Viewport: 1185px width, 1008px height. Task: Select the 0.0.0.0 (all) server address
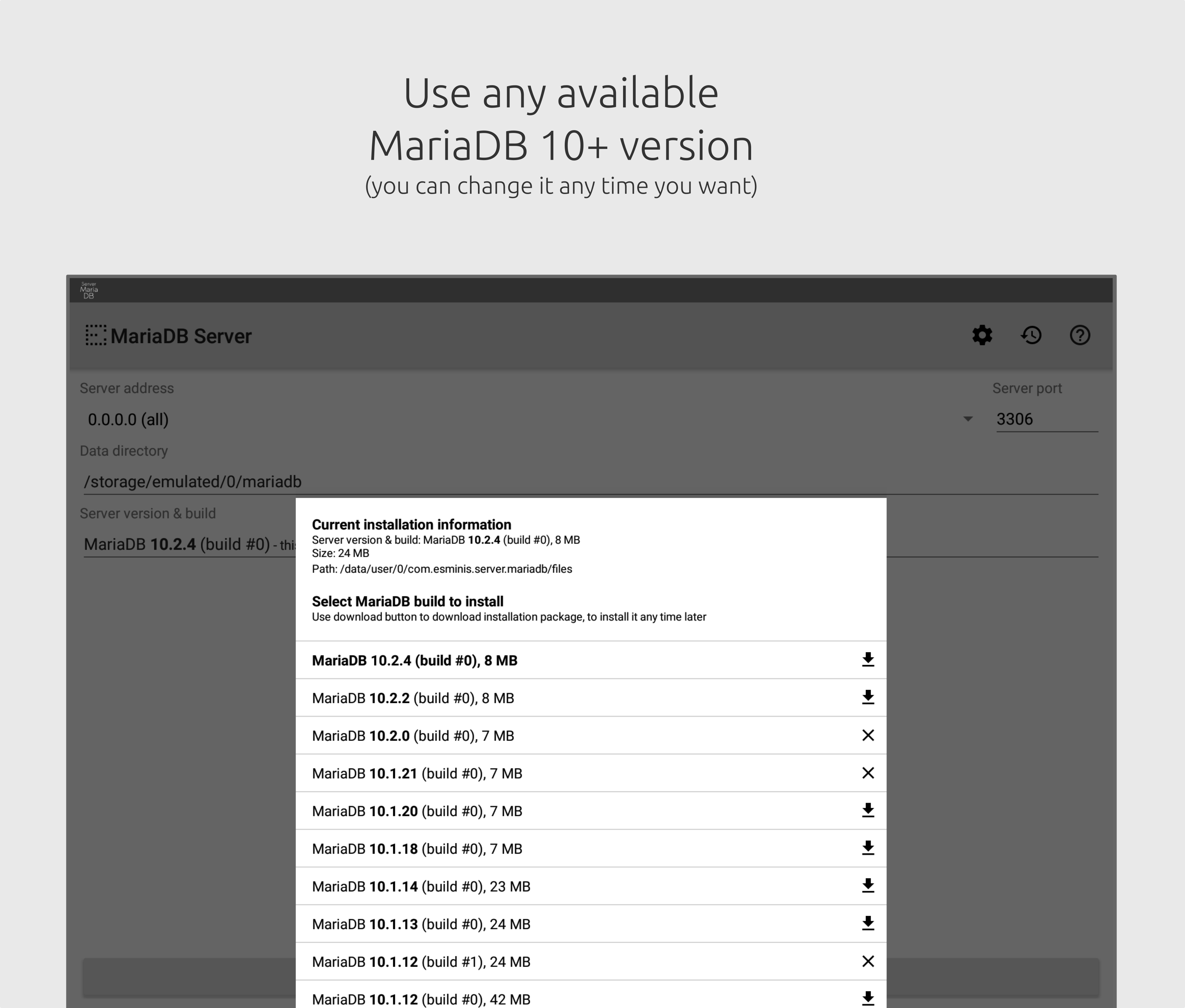[128, 419]
